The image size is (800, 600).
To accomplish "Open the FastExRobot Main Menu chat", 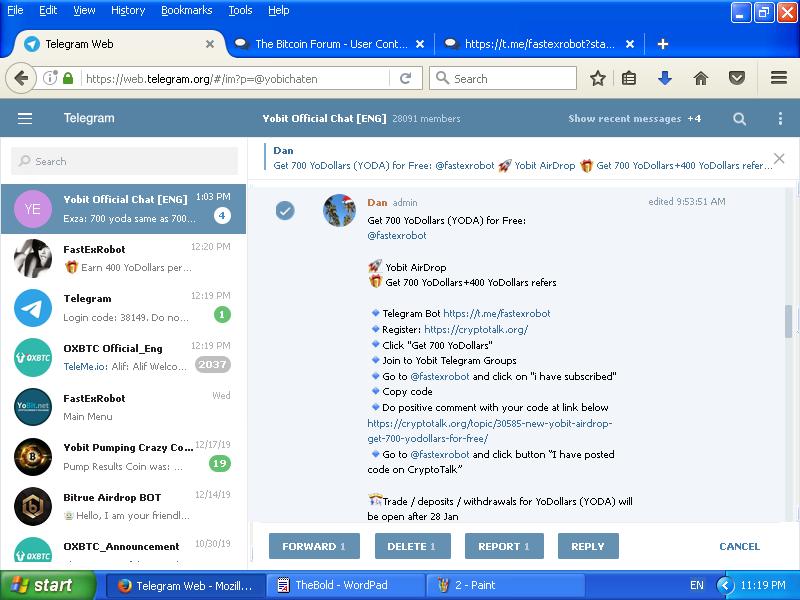I will point(123,407).
